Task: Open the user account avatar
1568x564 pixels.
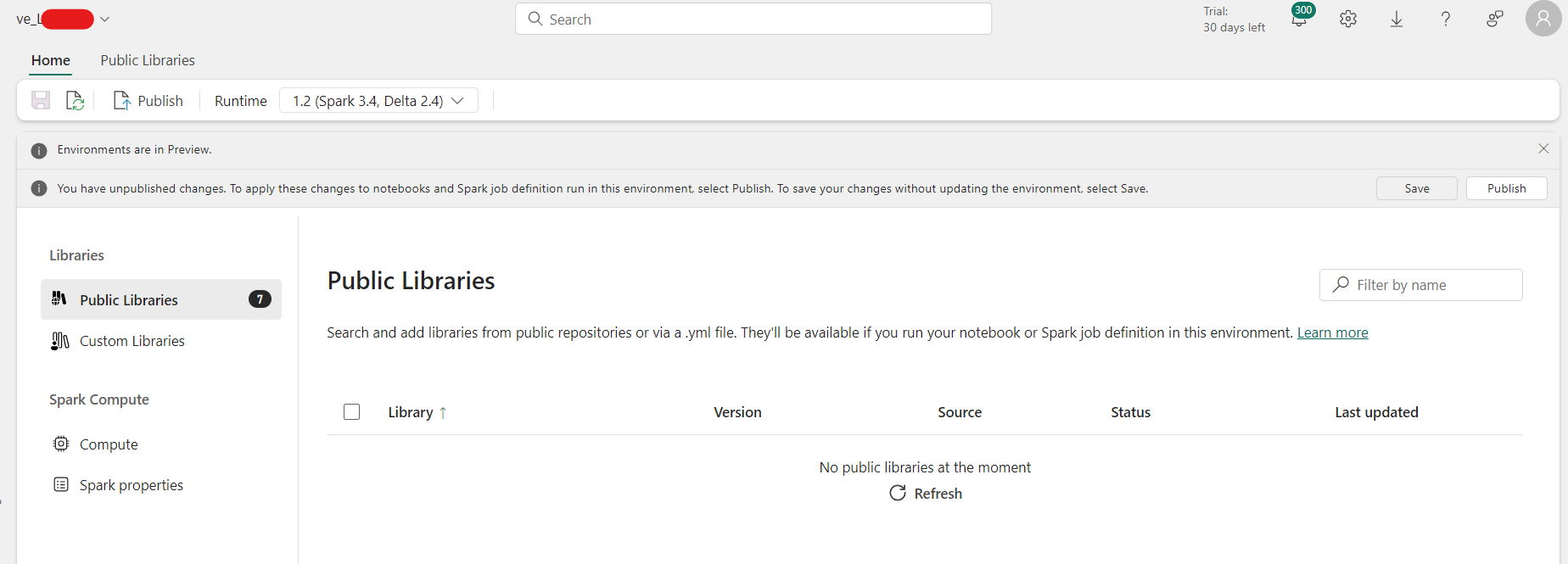Action: (1543, 19)
